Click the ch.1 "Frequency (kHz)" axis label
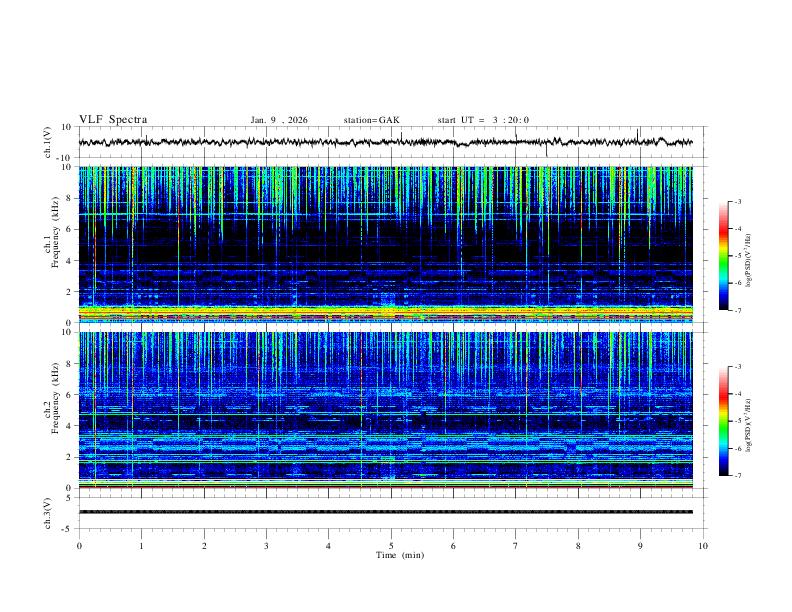Screen dimensions: 792x612 tap(56, 232)
